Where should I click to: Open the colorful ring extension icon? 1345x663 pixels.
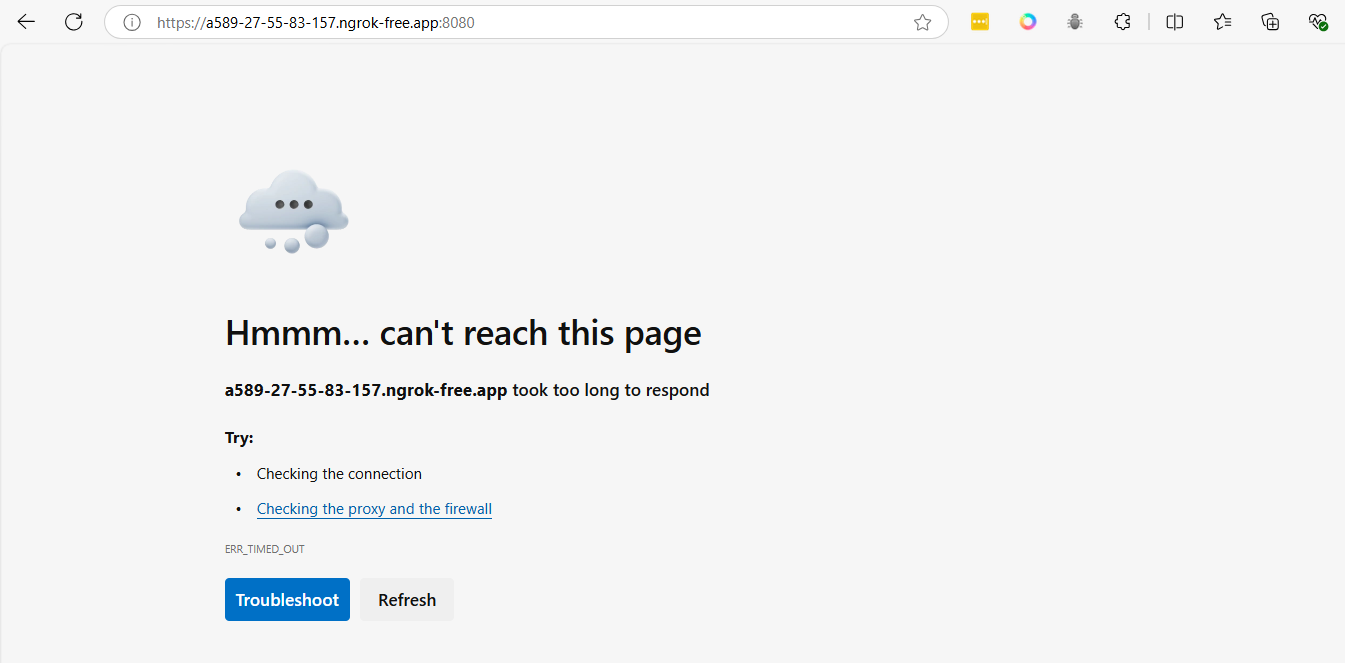point(1028,22)
